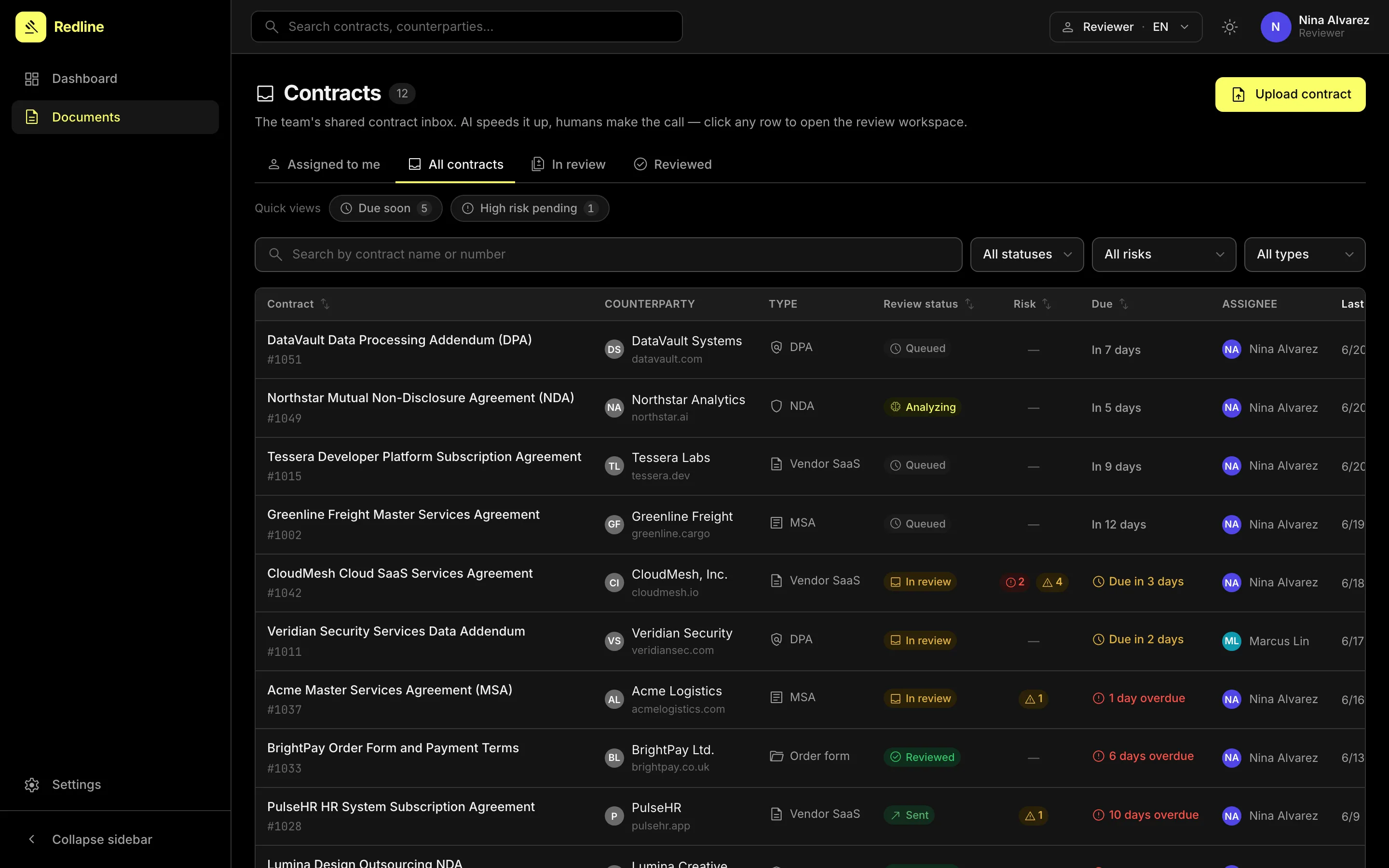Toggle the light/dark theme sun icon
Viewport: 1389px width, 868px height.
click(x=1229, y=27)
